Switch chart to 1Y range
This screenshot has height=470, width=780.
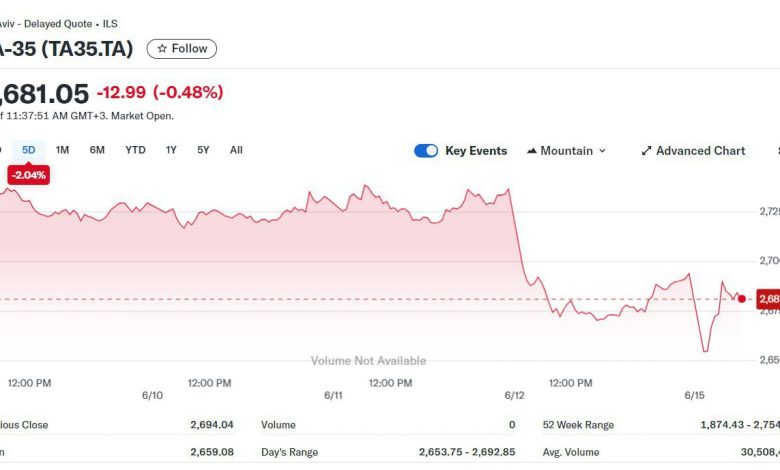[171, 150]
